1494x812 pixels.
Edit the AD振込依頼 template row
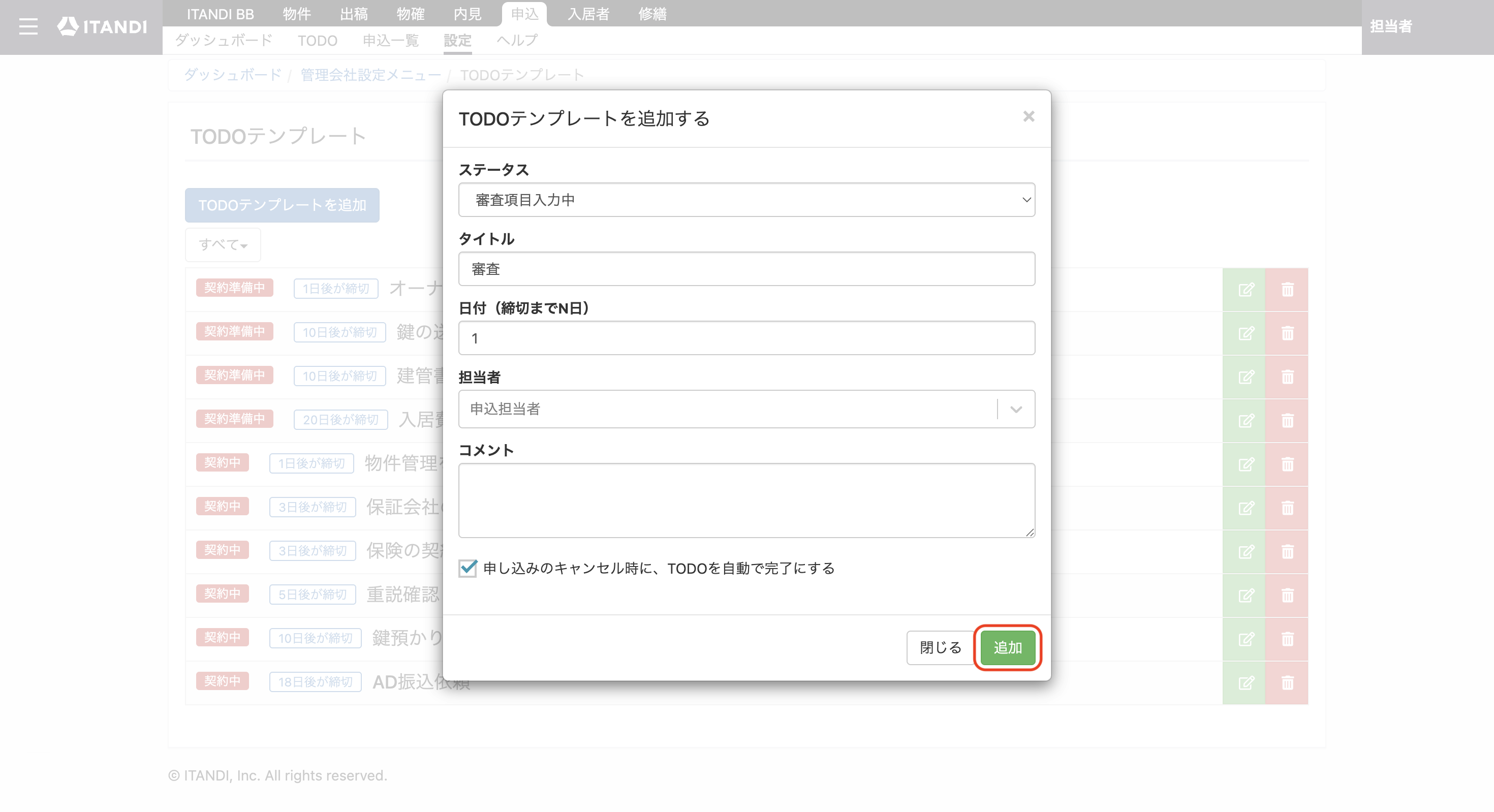pyautogui.click(x=1244, y=682)
